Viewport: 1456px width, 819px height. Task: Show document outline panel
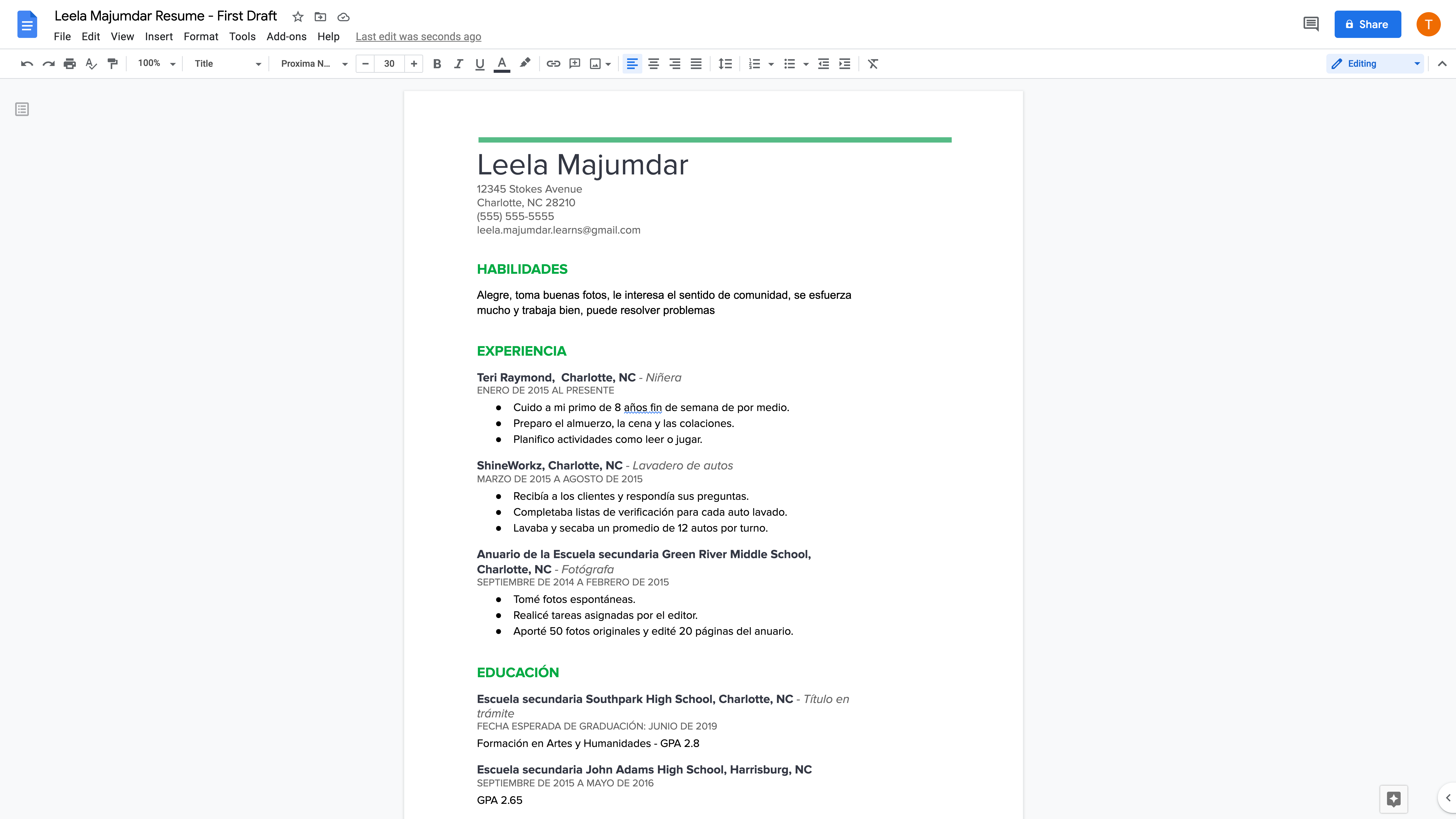[x=22, y=109]
